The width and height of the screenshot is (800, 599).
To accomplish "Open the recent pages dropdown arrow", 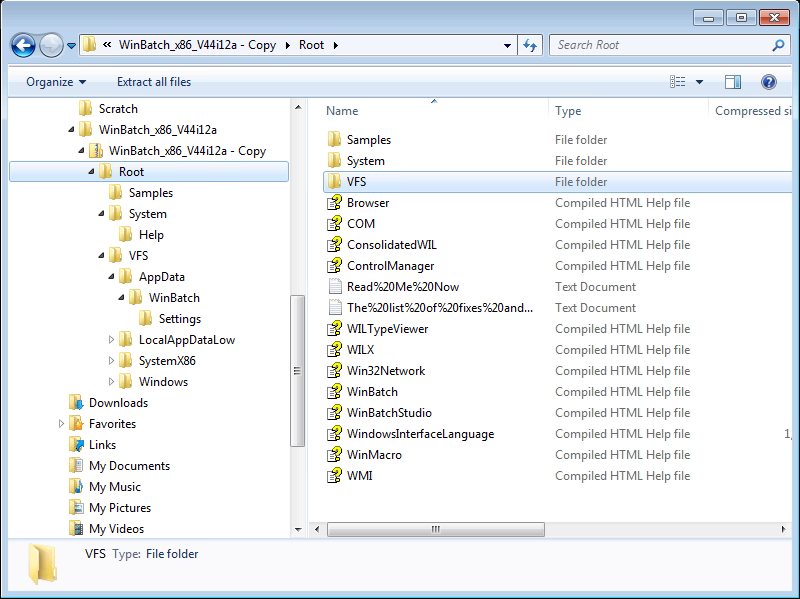I will click(71, 46).
